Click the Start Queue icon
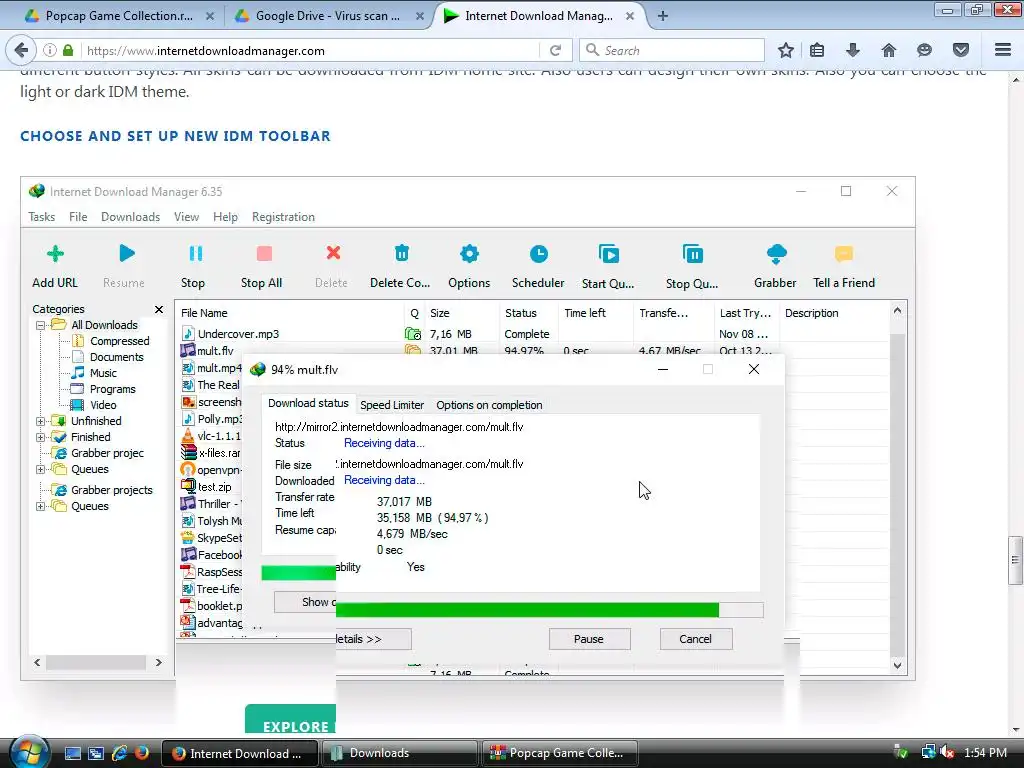Viewport: 1024px width, 768px height. tap(609, 254)
